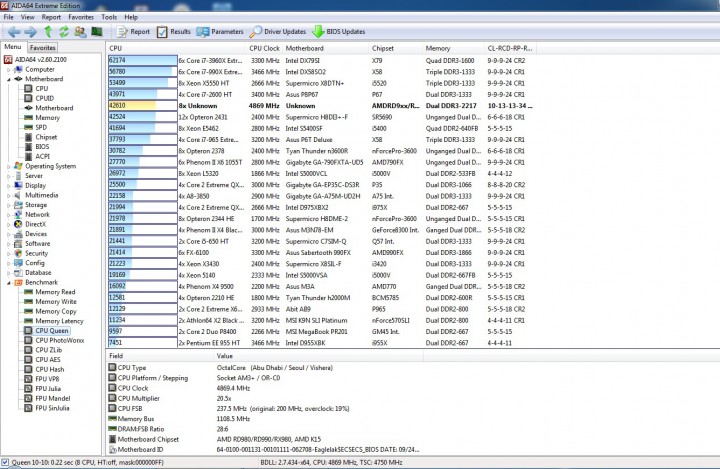This screenshot has height=469, width=720.
Task: Select Chipset in the tree
Action: pyautogui.click(x=46, y=137)
